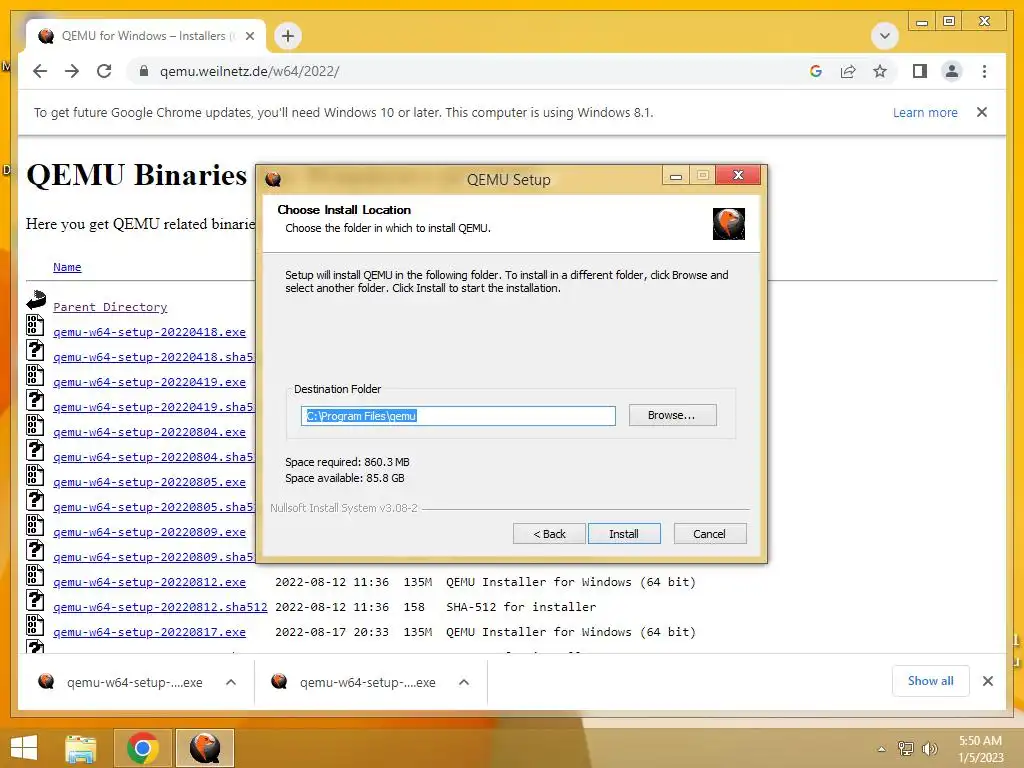The width and height of the screenshot is (1024, 768).
Task: Open File Explorer from the taskbar
Action: (80, 748)
